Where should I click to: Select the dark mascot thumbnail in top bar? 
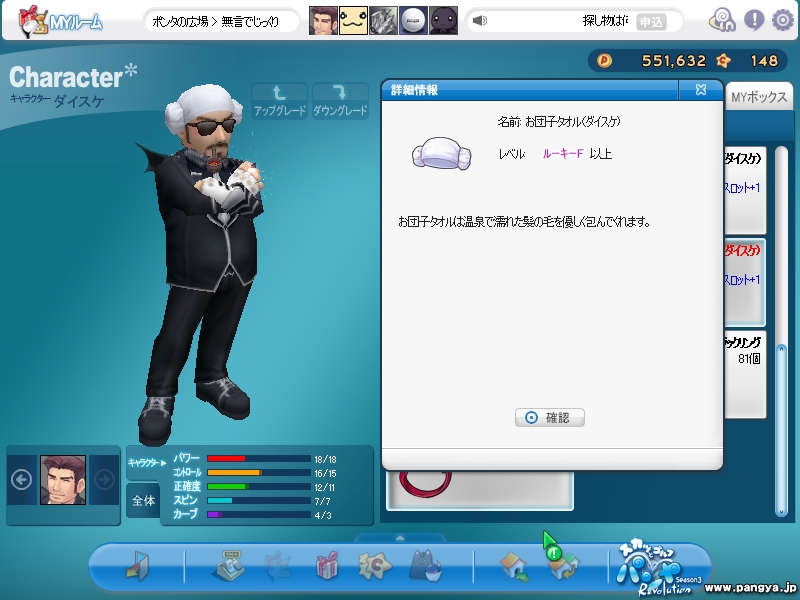click(443, 21)
